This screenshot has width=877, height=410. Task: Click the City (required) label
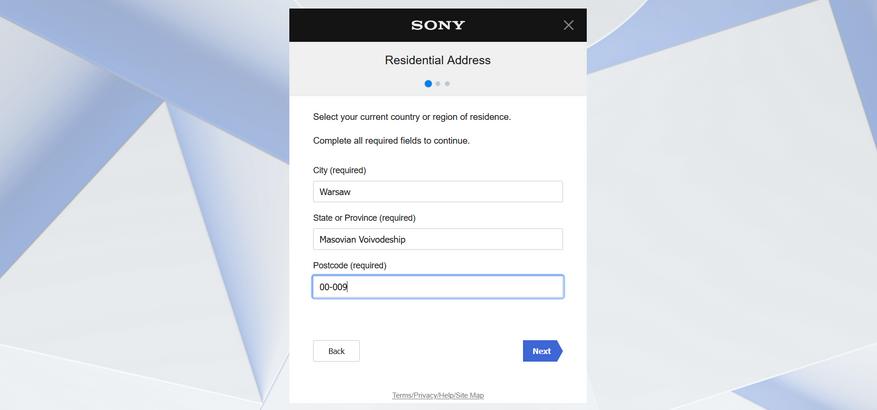[339, 170]
